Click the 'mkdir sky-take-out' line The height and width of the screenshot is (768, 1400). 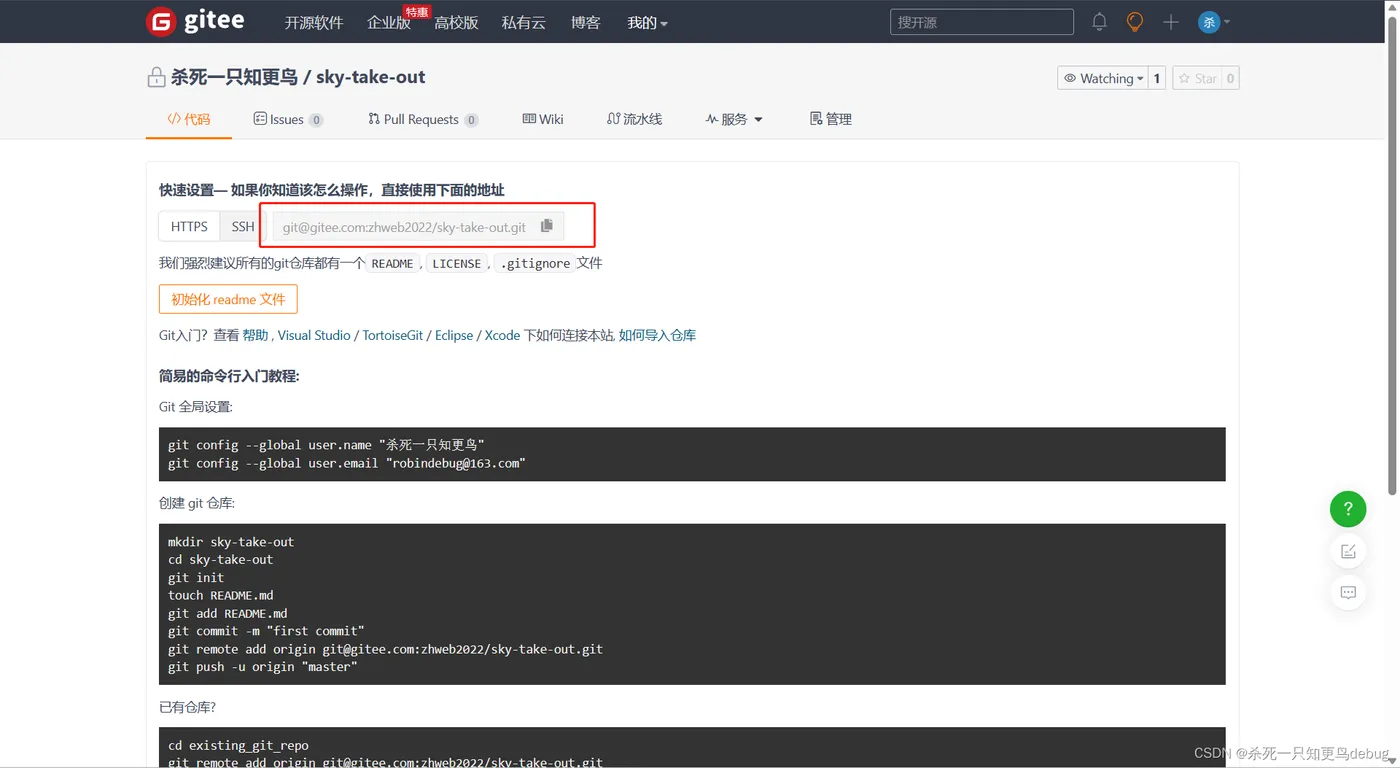point(231,541)
